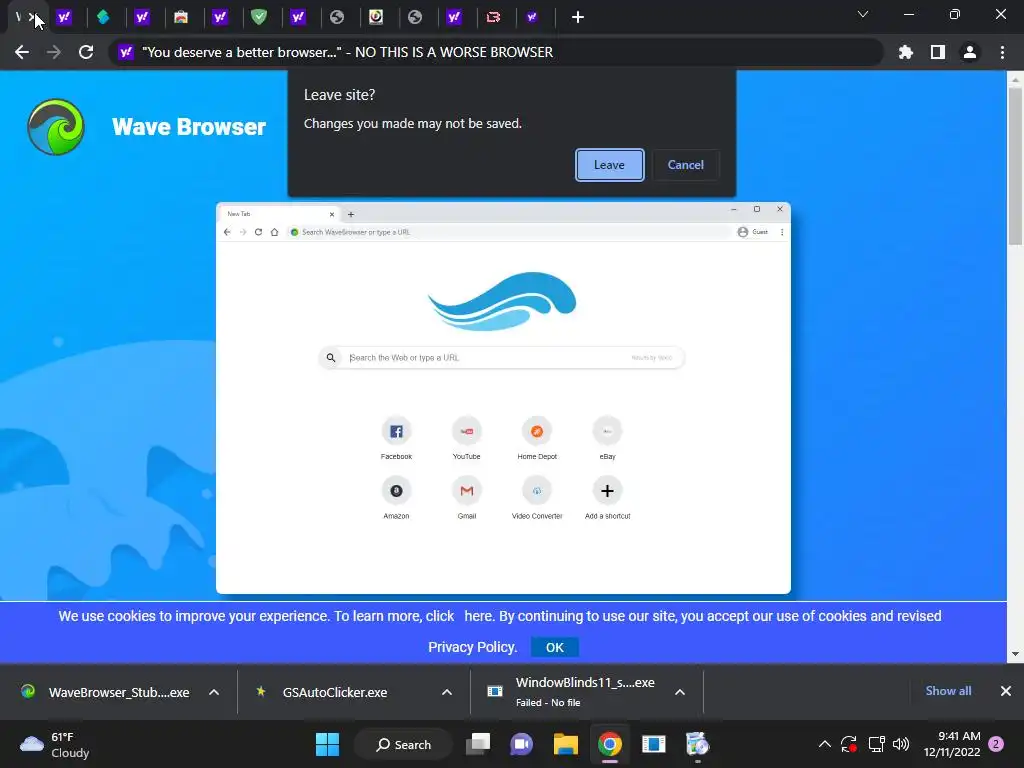Screen dimensions: 1024x768
Task: Open File Explorer from the taskbar
Action: 566,744
